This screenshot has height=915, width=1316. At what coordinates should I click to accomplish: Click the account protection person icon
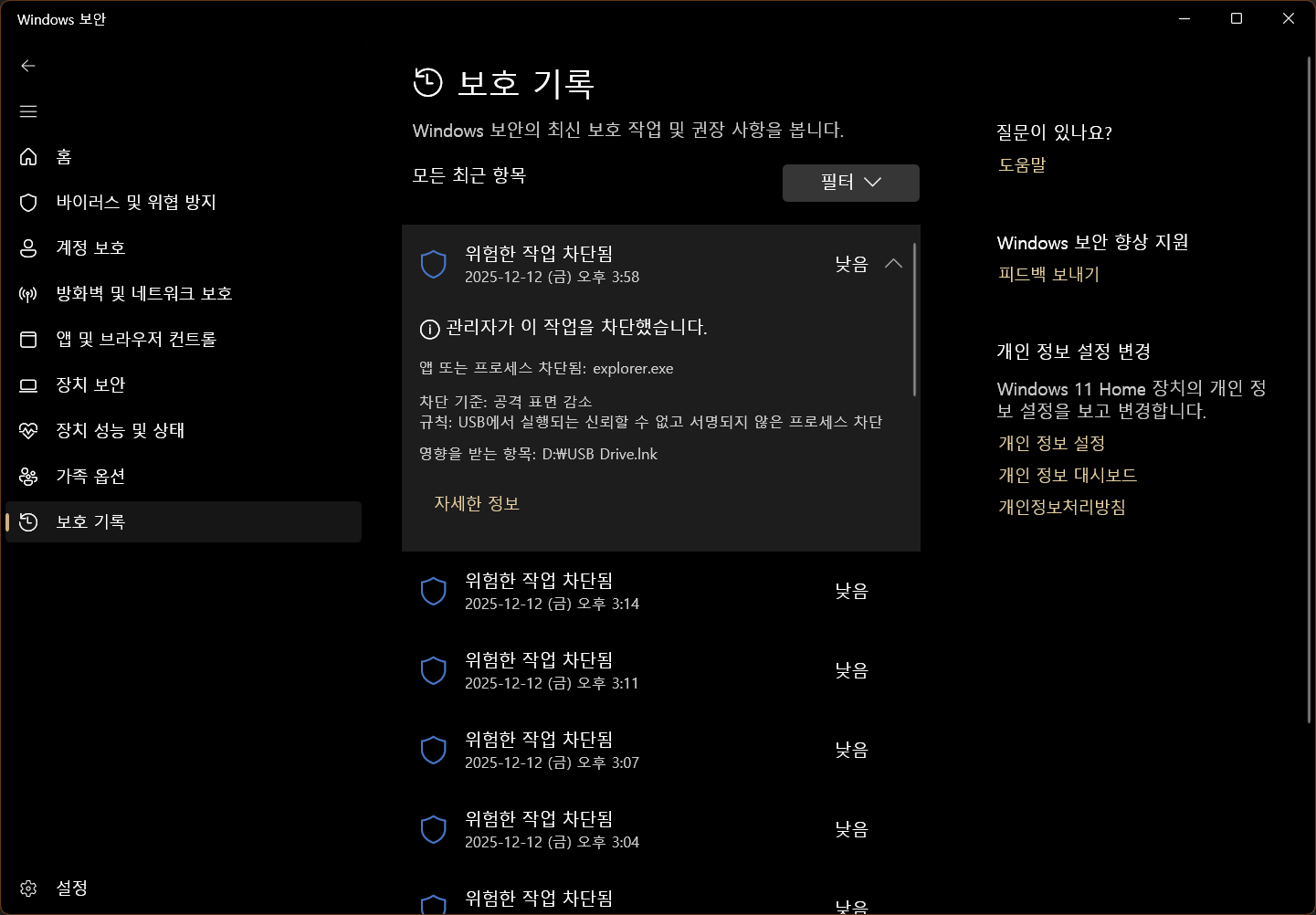pos(28,248)
